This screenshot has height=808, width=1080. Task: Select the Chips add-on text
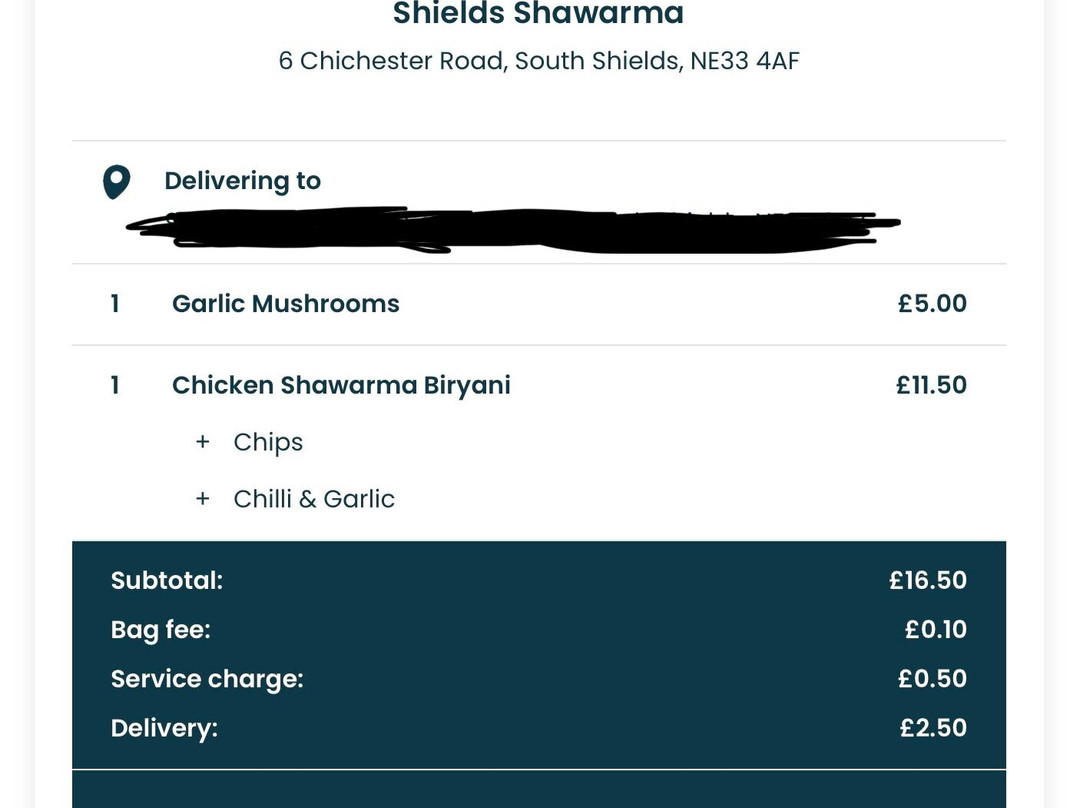tap(268, 442)
